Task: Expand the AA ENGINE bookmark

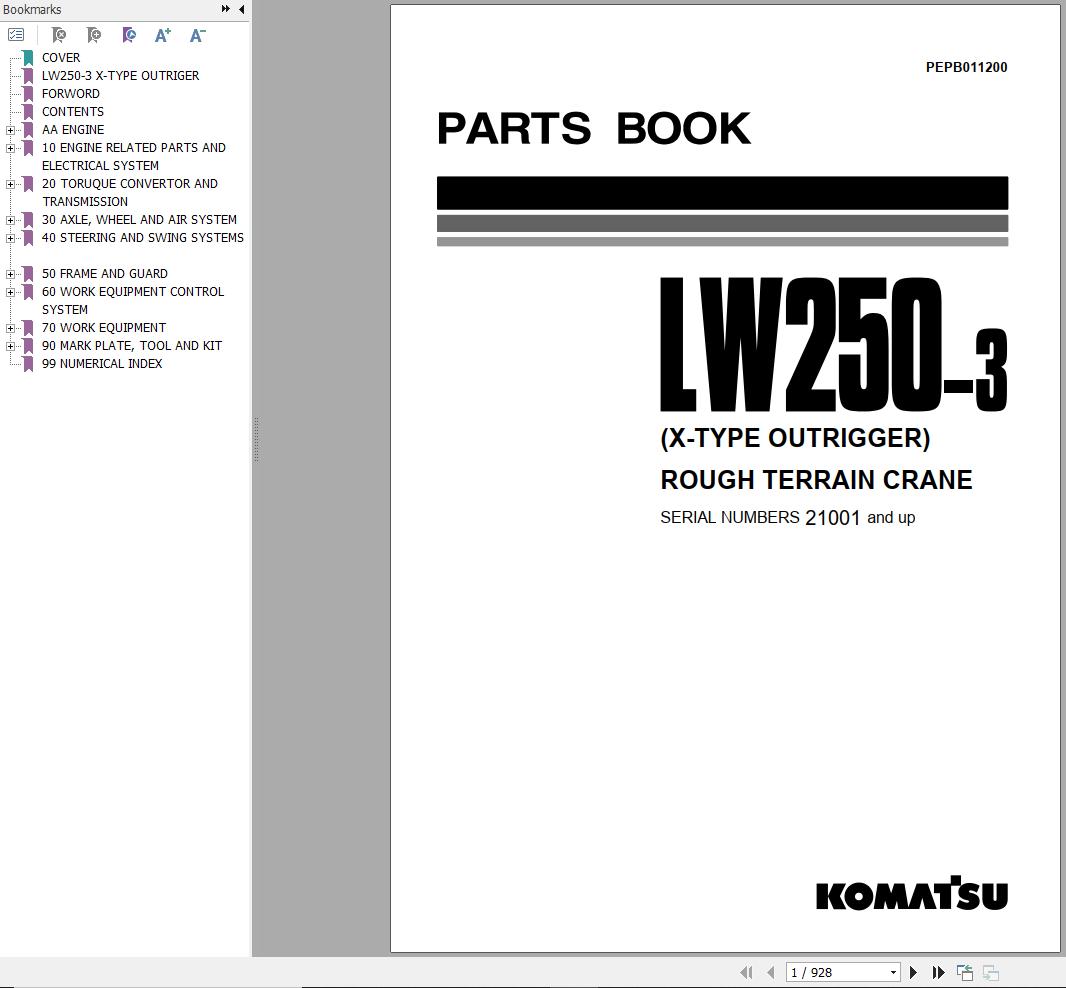Action: pyautogui.click(x=10, y=130)
